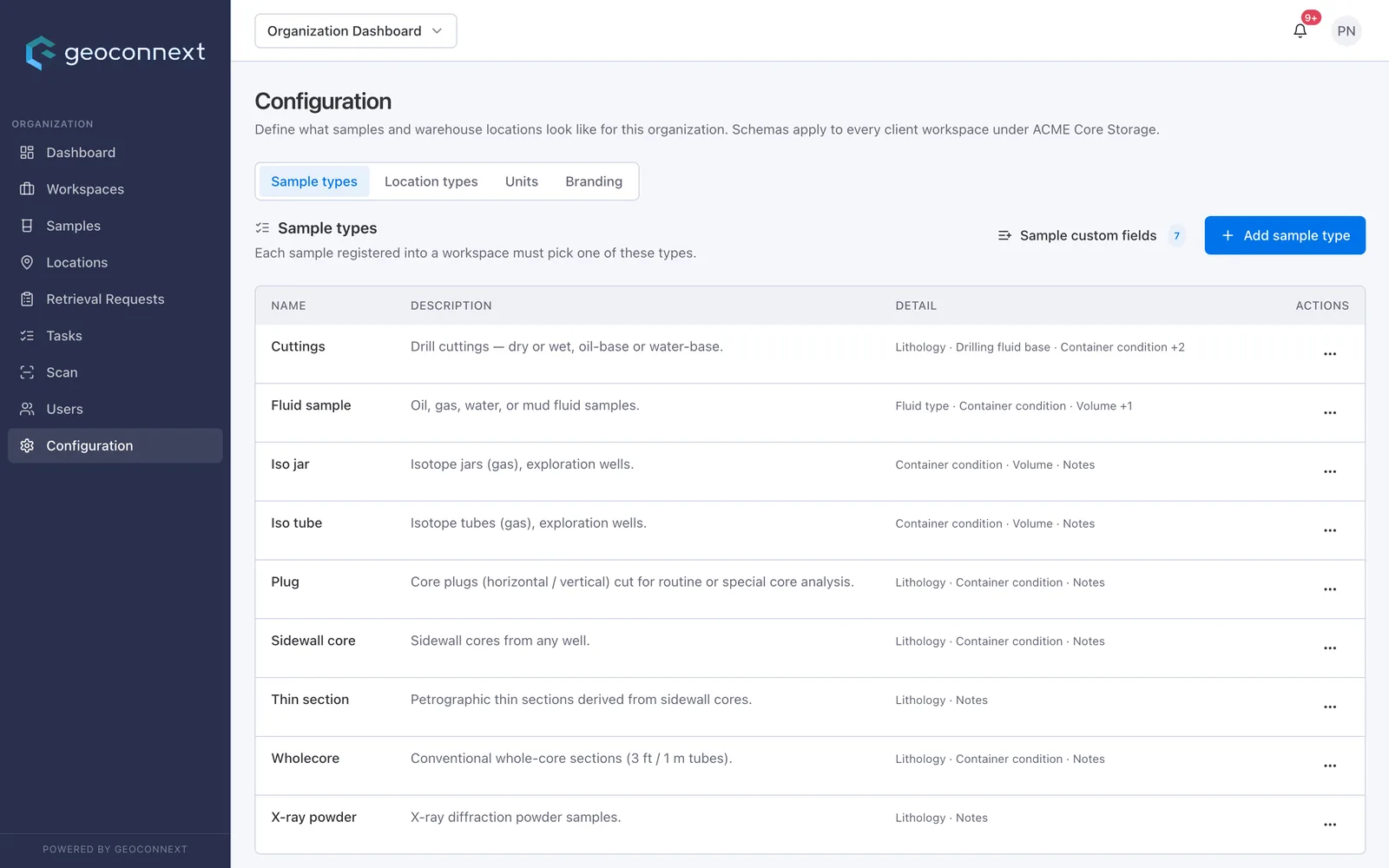This screenshot has height=868, width=1389.
Task: Open actions menu for Iso tube row
Action: pos(1329,530)
